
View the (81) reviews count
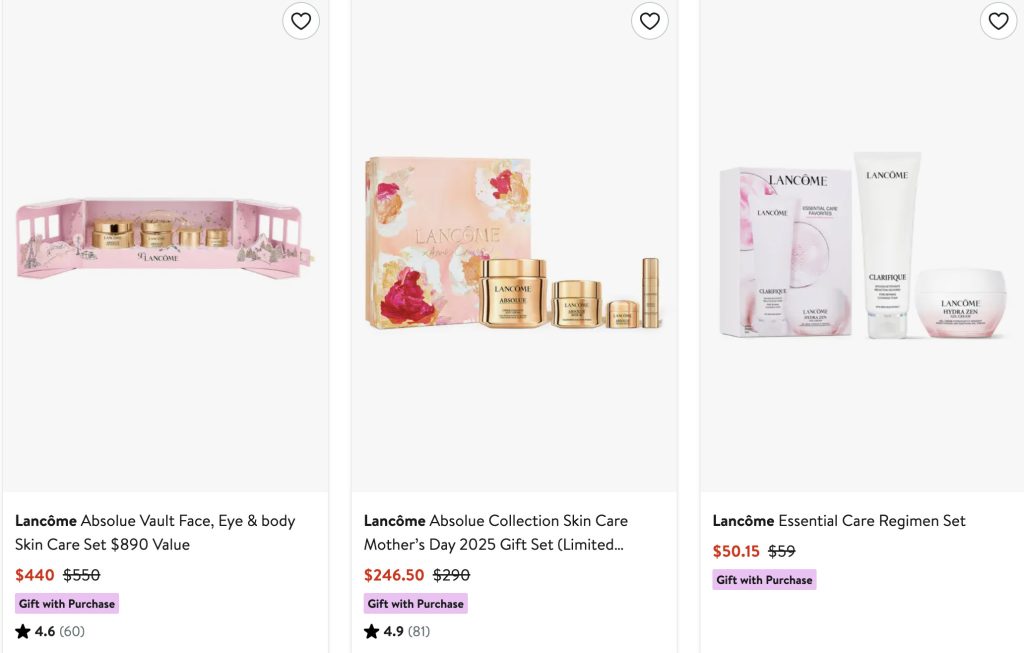[x=421, y=632]
